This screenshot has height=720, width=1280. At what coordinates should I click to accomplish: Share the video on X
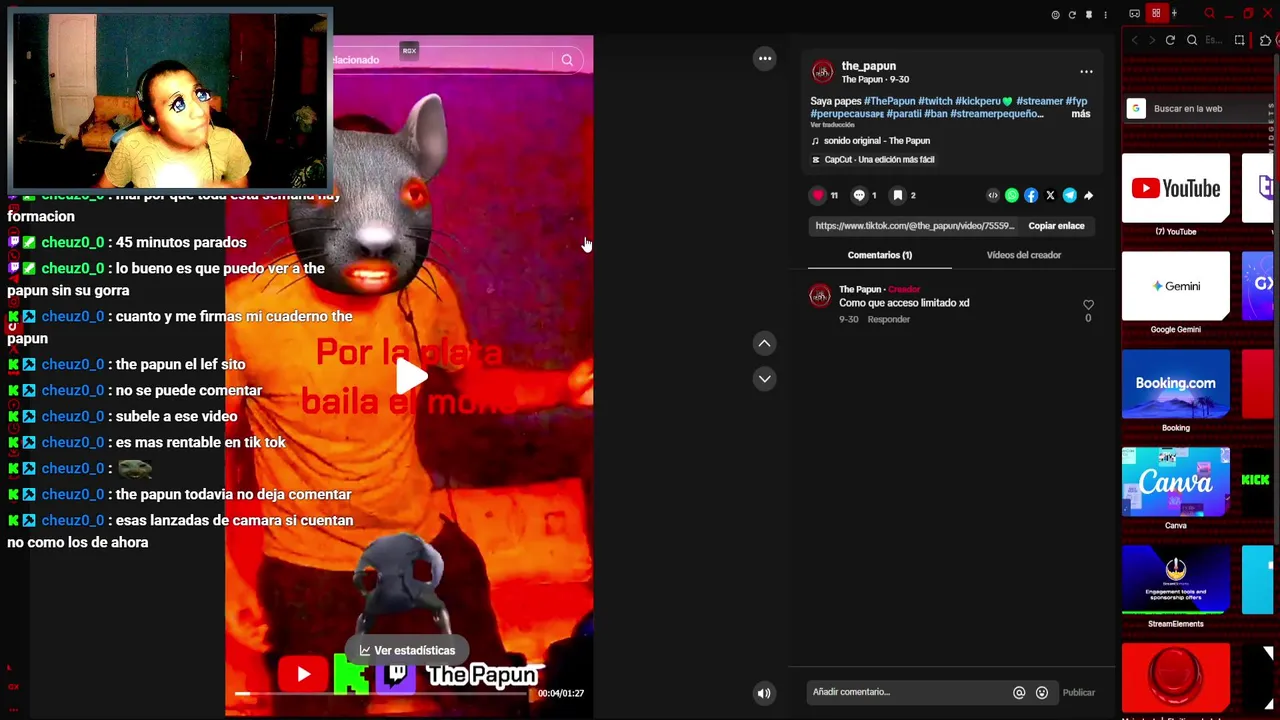pos(1050,196)
